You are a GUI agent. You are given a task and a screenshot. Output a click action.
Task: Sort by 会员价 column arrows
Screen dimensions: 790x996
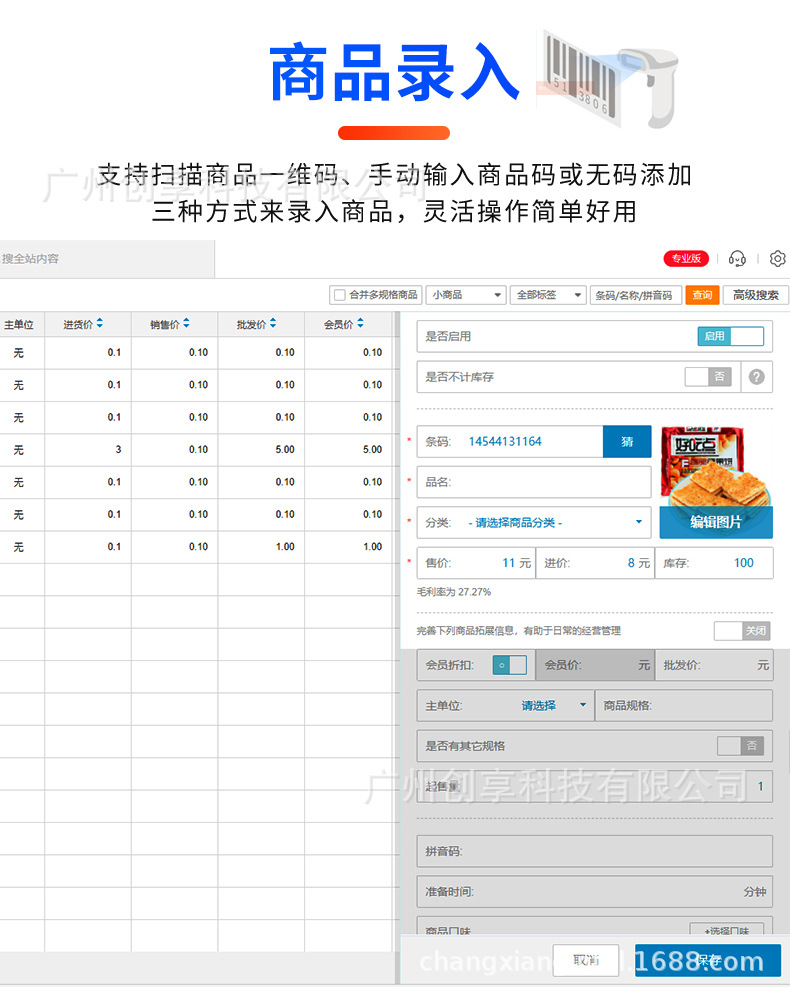360,323
